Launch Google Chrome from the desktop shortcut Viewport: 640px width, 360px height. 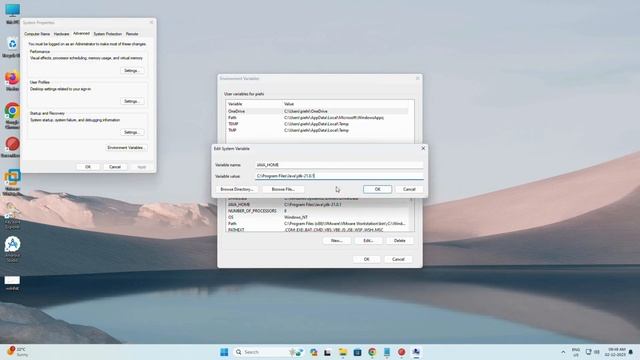(12, 115)
